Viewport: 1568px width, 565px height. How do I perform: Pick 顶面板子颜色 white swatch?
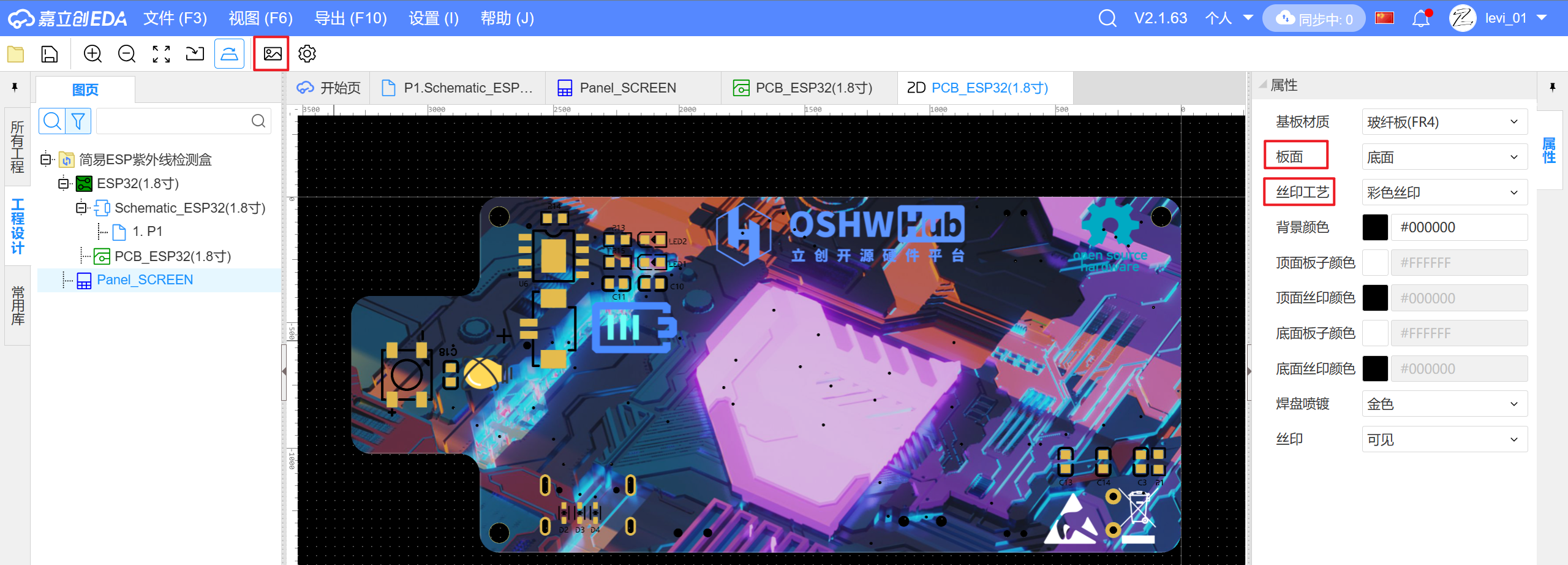pos(1375,263)
